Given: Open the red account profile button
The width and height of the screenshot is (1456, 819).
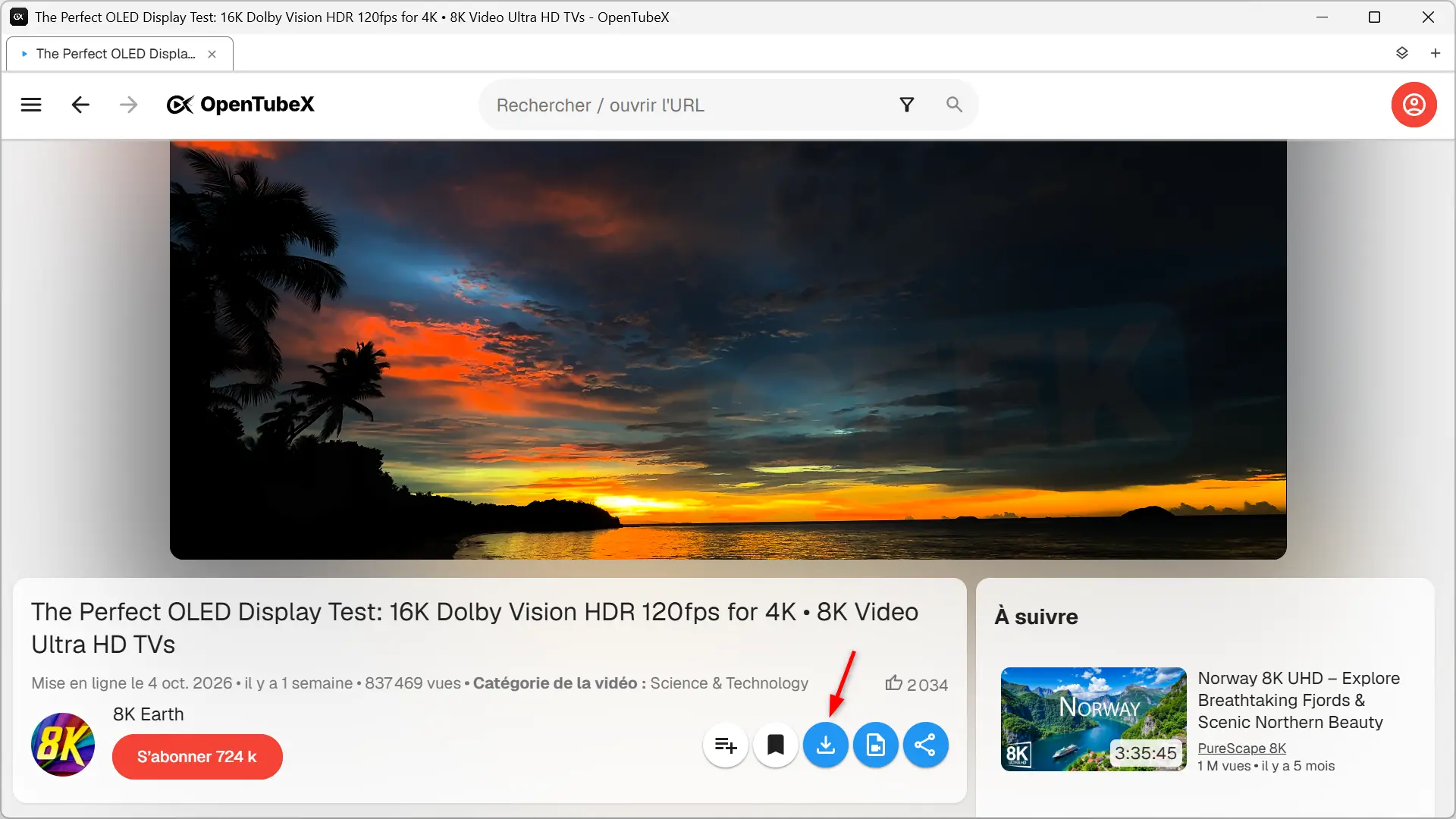Looking at the screenshot, I should [x=1414, y=105].
